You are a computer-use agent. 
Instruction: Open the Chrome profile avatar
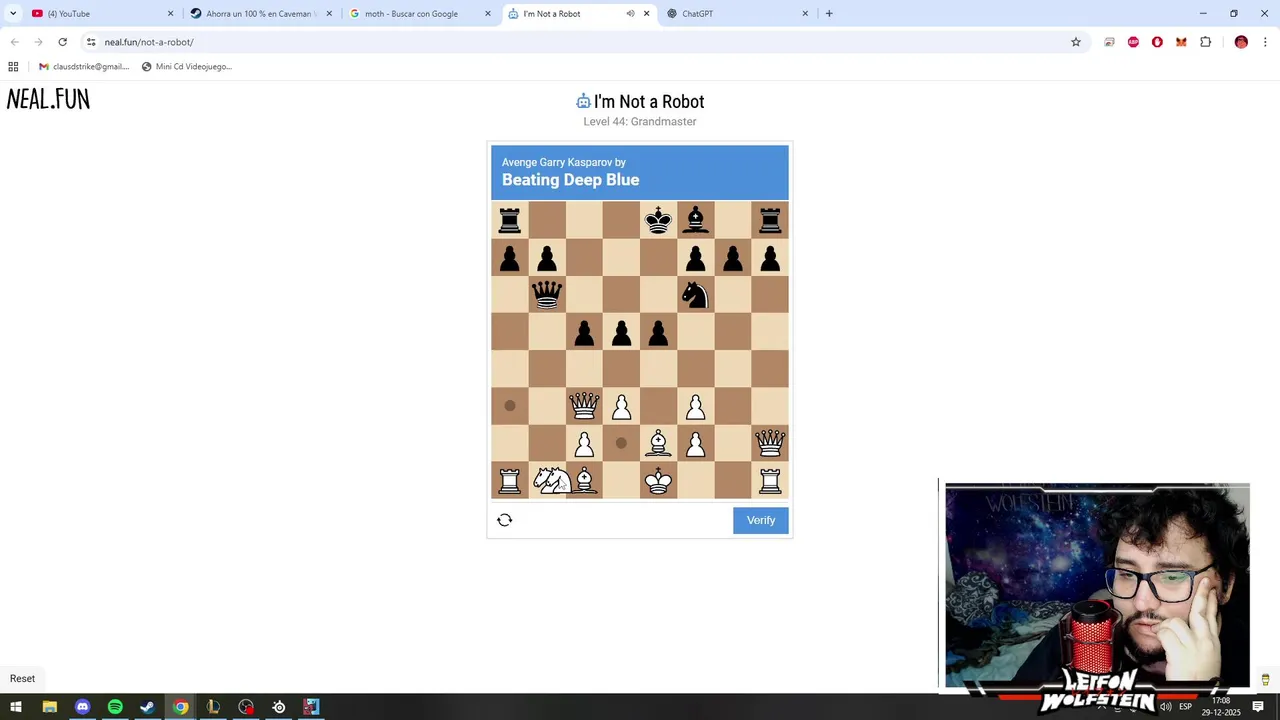[1241, 42]
